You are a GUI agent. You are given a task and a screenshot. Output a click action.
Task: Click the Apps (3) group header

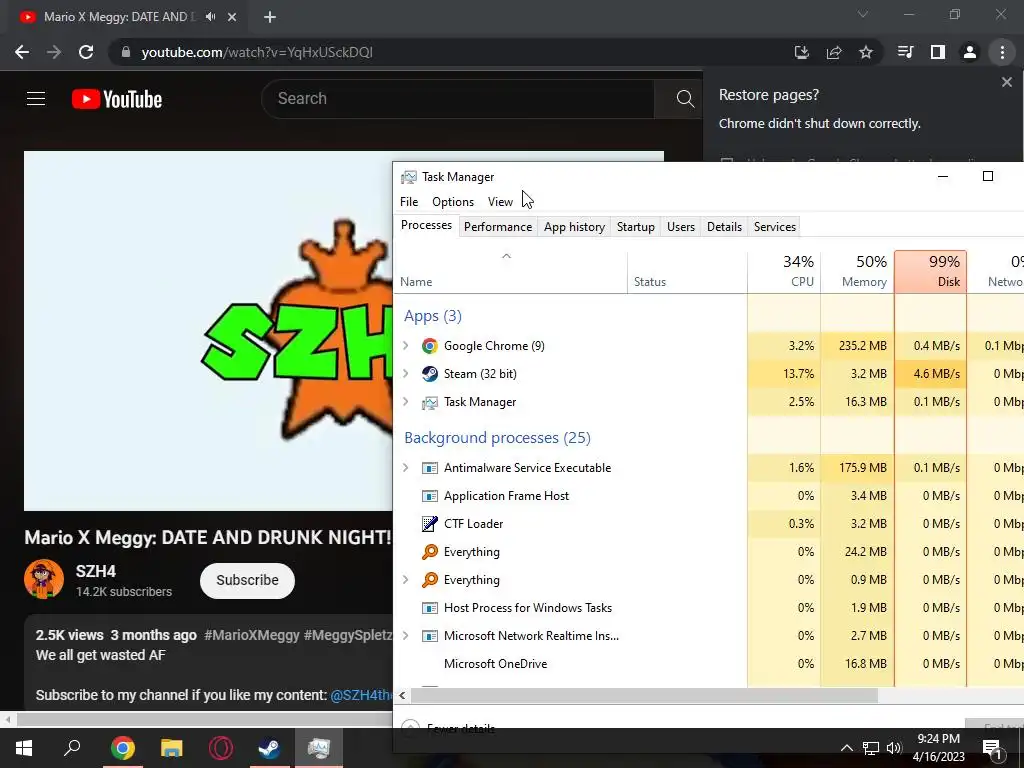432,316
